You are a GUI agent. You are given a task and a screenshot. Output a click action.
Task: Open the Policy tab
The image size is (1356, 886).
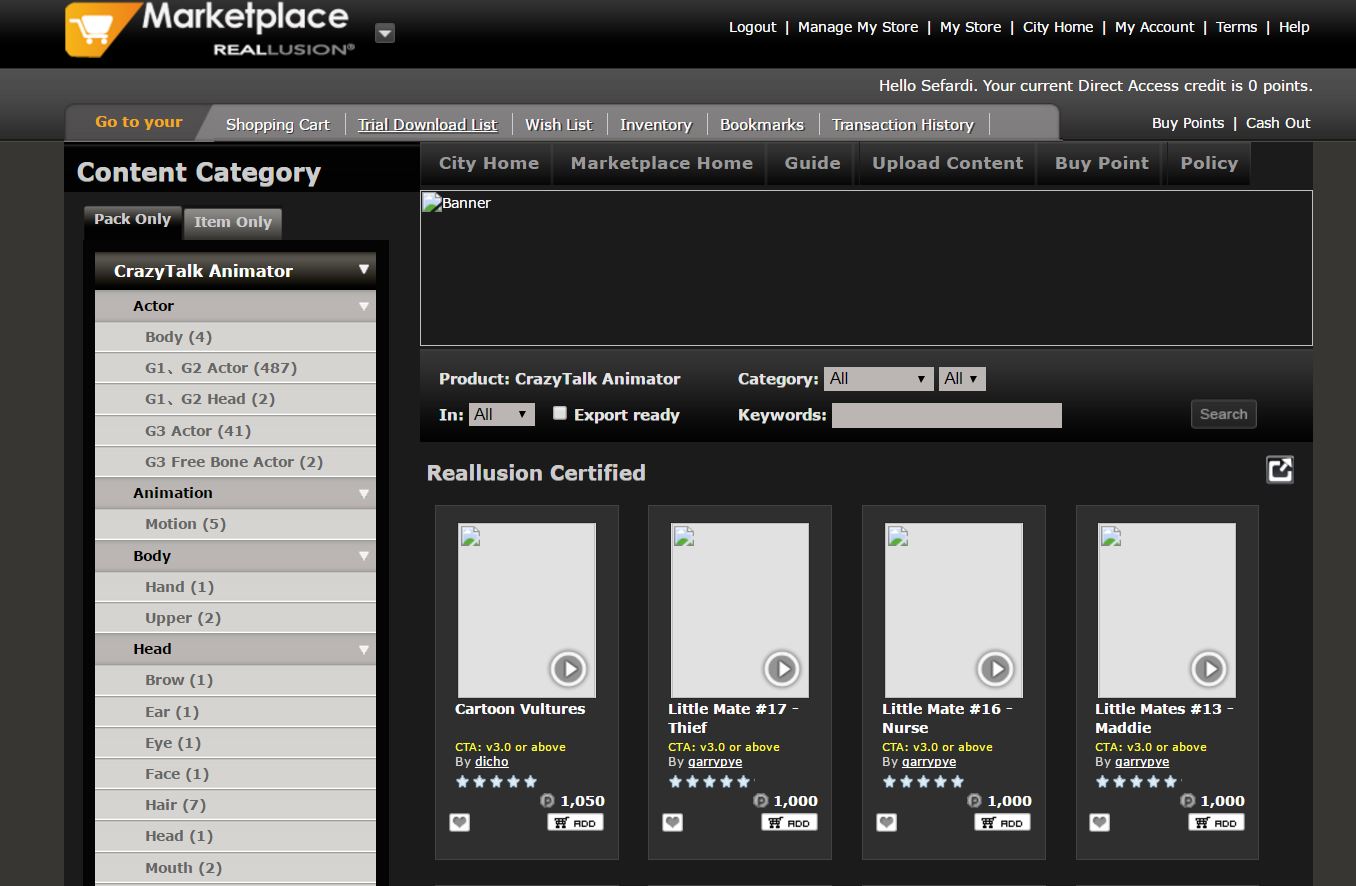[1209, 164]
